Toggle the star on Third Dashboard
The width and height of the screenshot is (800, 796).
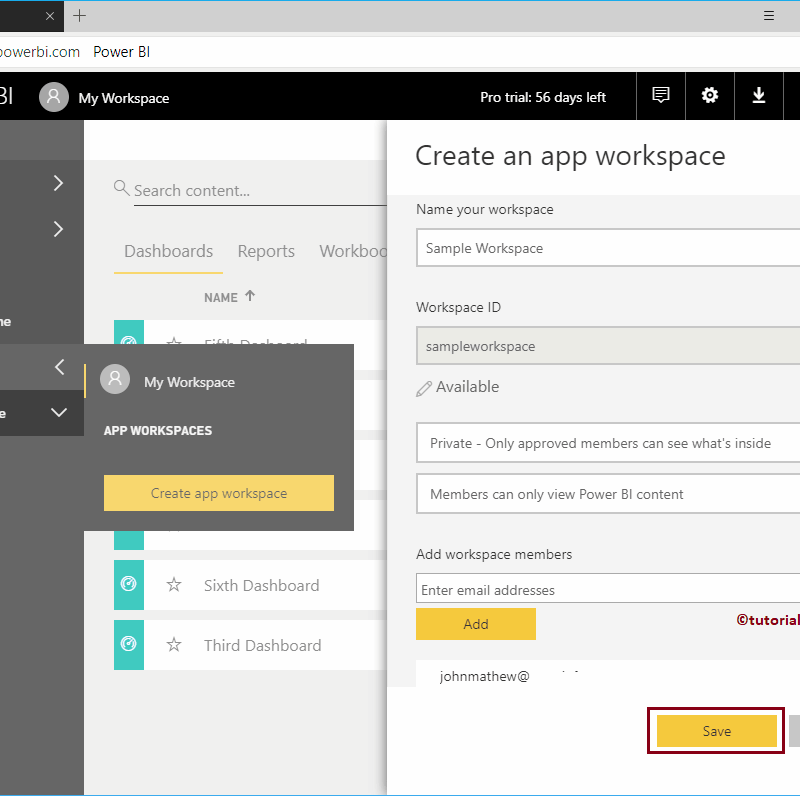coord(174,645)
